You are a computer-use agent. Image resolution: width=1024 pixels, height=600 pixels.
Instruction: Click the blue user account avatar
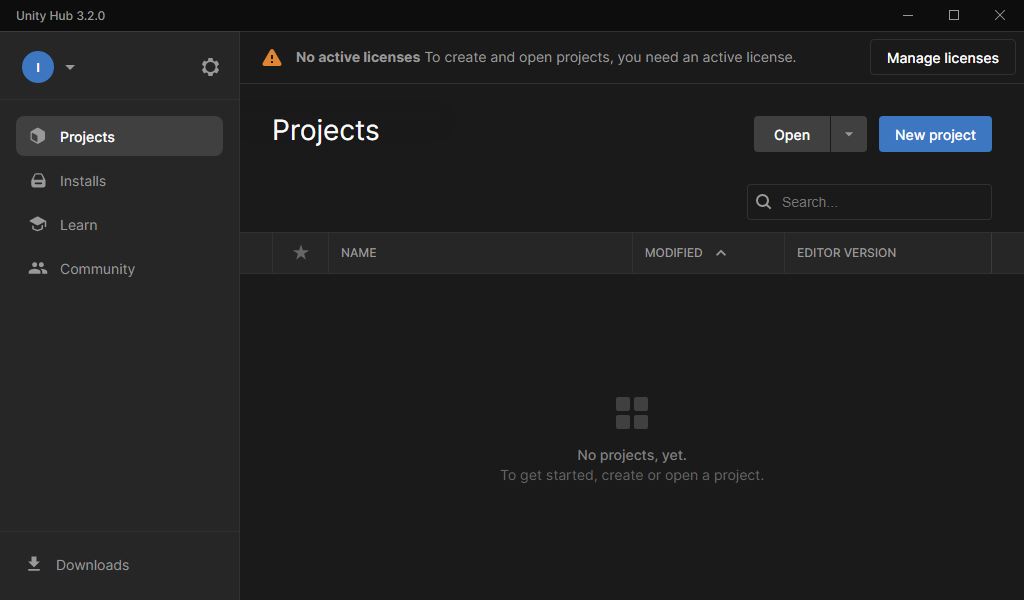38,67
